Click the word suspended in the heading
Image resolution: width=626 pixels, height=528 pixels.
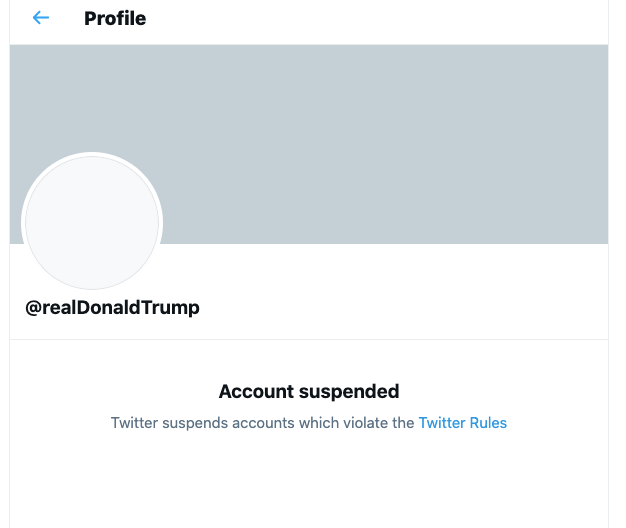coord(349,392)
